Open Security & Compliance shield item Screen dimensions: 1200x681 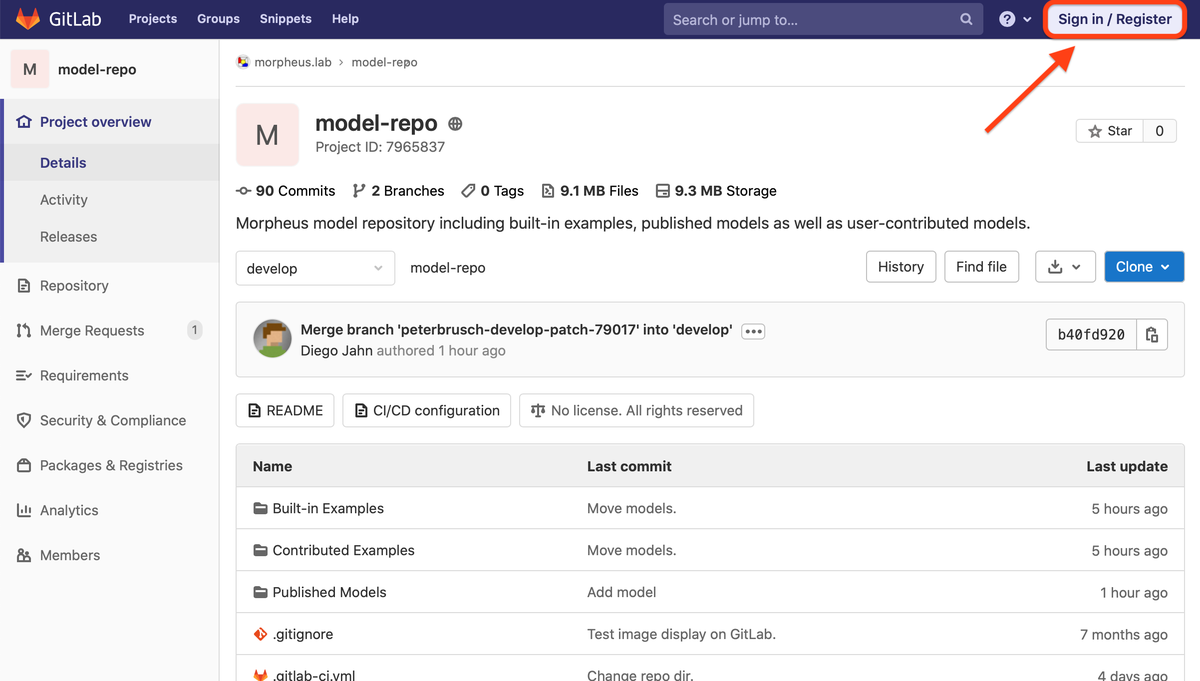pyautogui.click(x=112, y=421)
